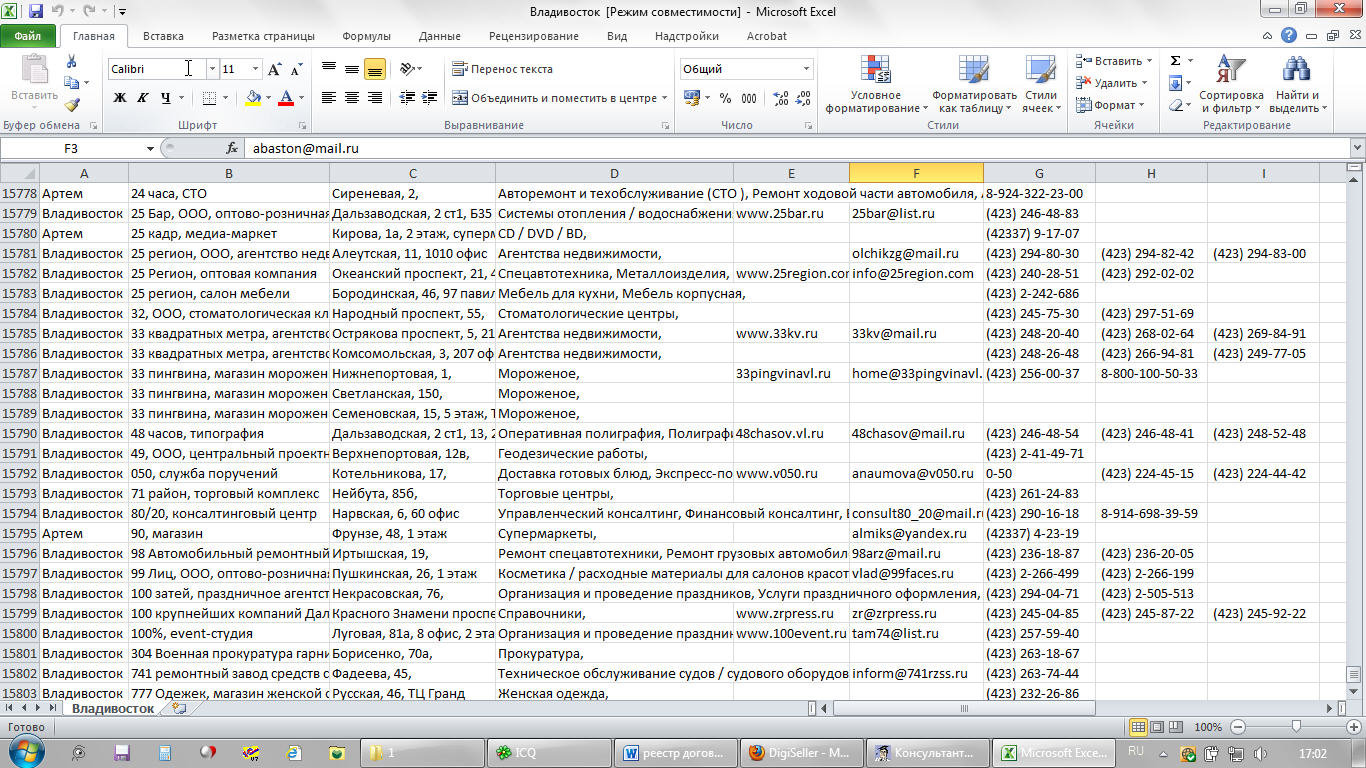Click Вставить cells button

tap(1109, 61)
